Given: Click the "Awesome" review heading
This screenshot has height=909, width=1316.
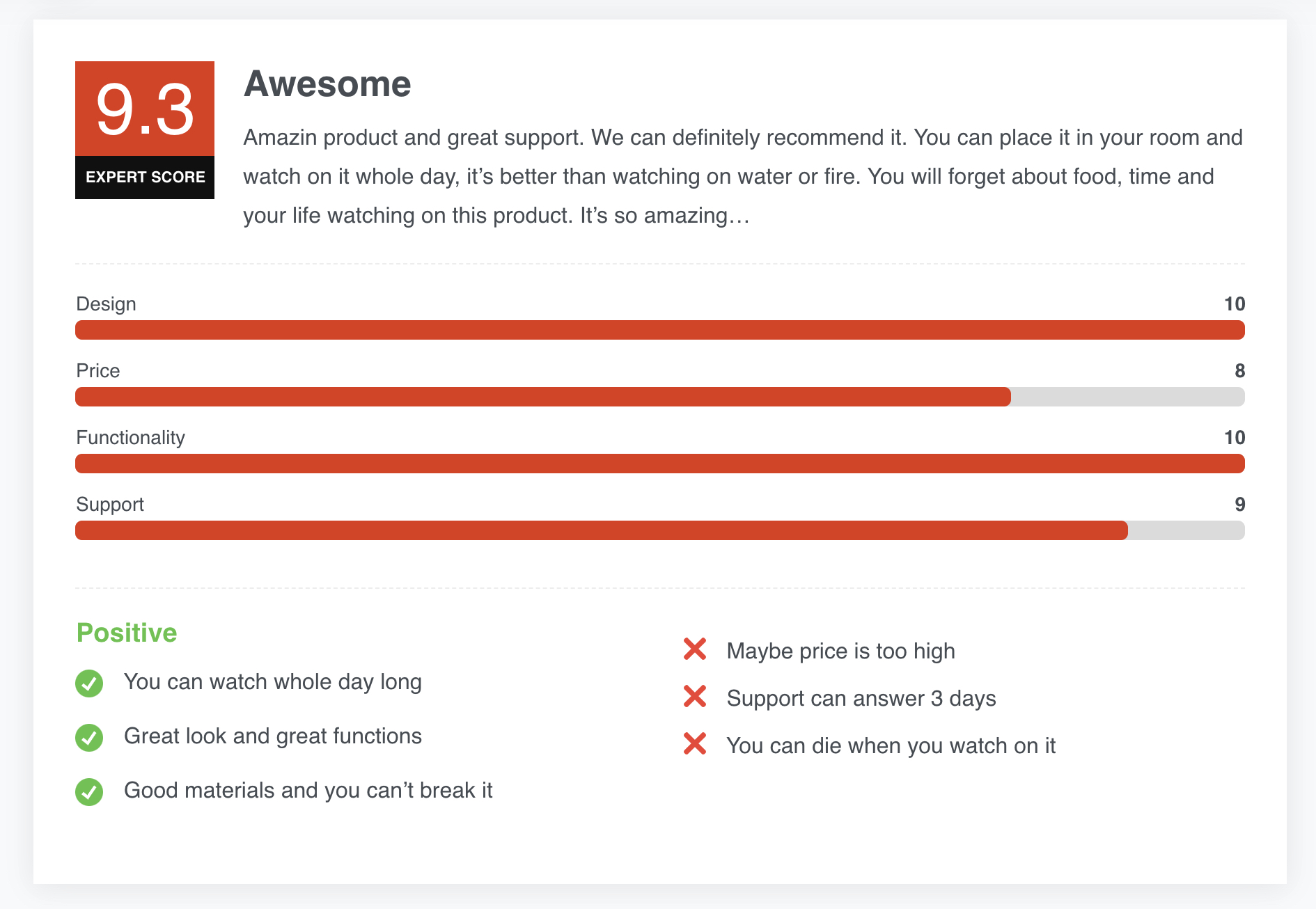Looking at the screenshot, I should tap(327, 84).
